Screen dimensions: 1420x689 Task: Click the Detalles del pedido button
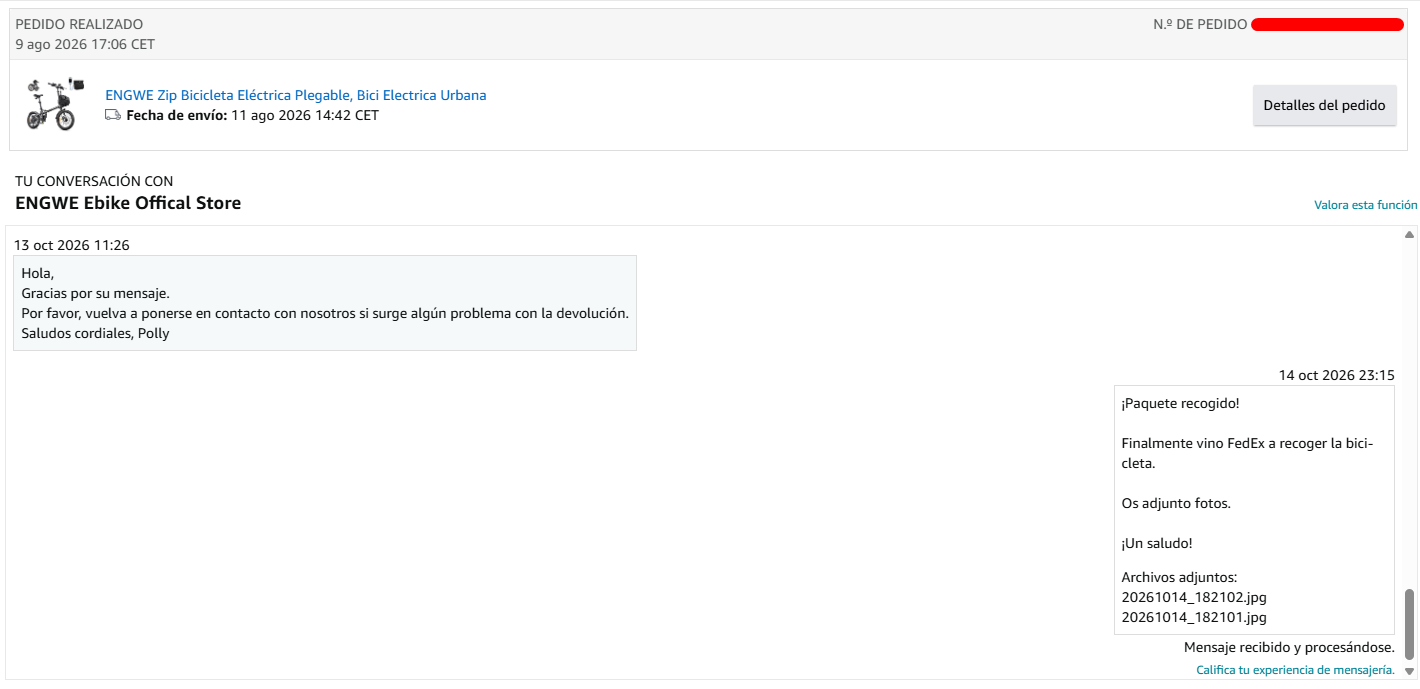click(x=1324, y=105)
